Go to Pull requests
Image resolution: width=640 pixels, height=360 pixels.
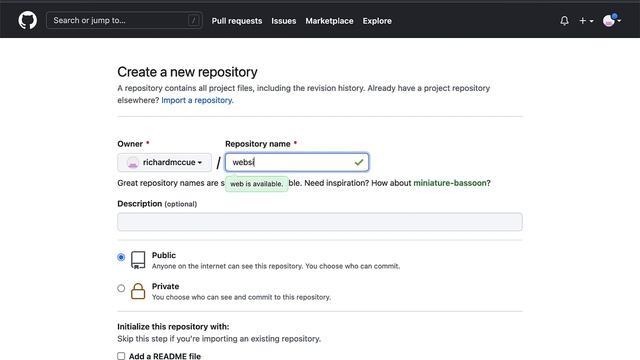[237, 21]
